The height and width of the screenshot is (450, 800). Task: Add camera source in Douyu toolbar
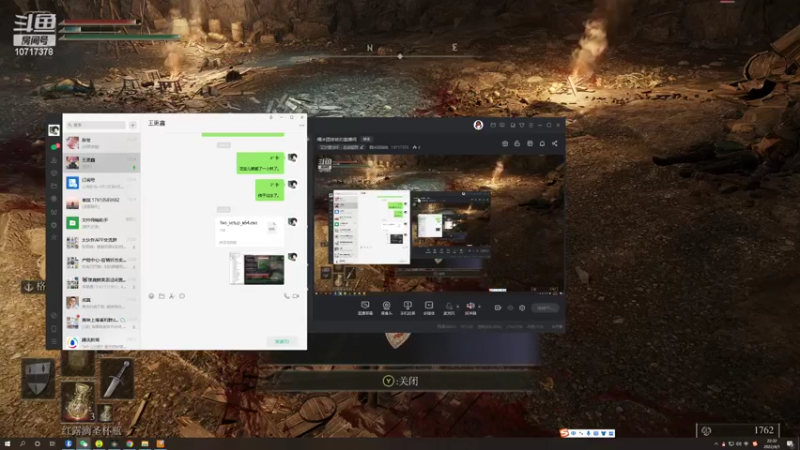pos(386,307)
